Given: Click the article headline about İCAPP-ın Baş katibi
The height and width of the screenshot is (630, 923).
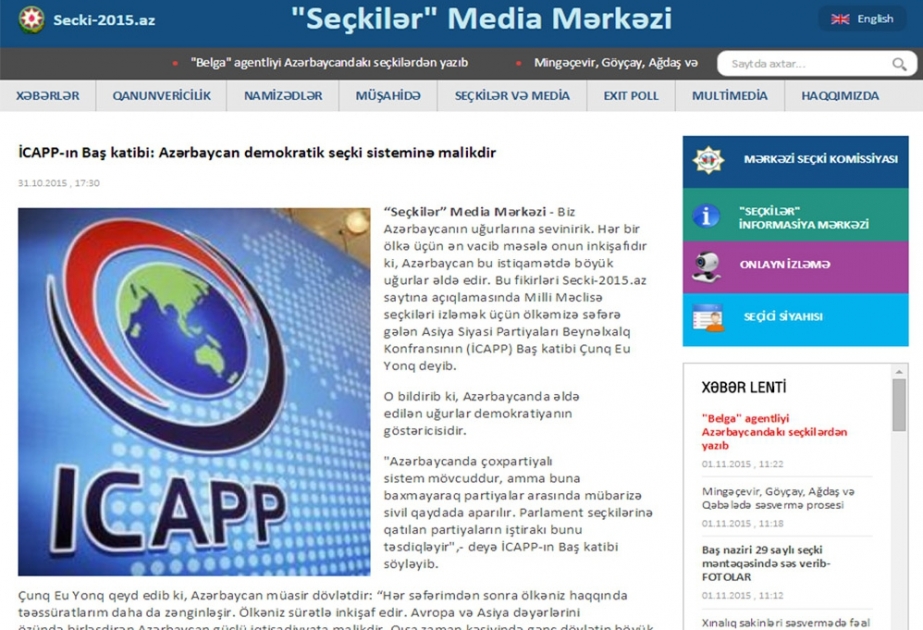Looking at the screenshot, I should [257, 153].
